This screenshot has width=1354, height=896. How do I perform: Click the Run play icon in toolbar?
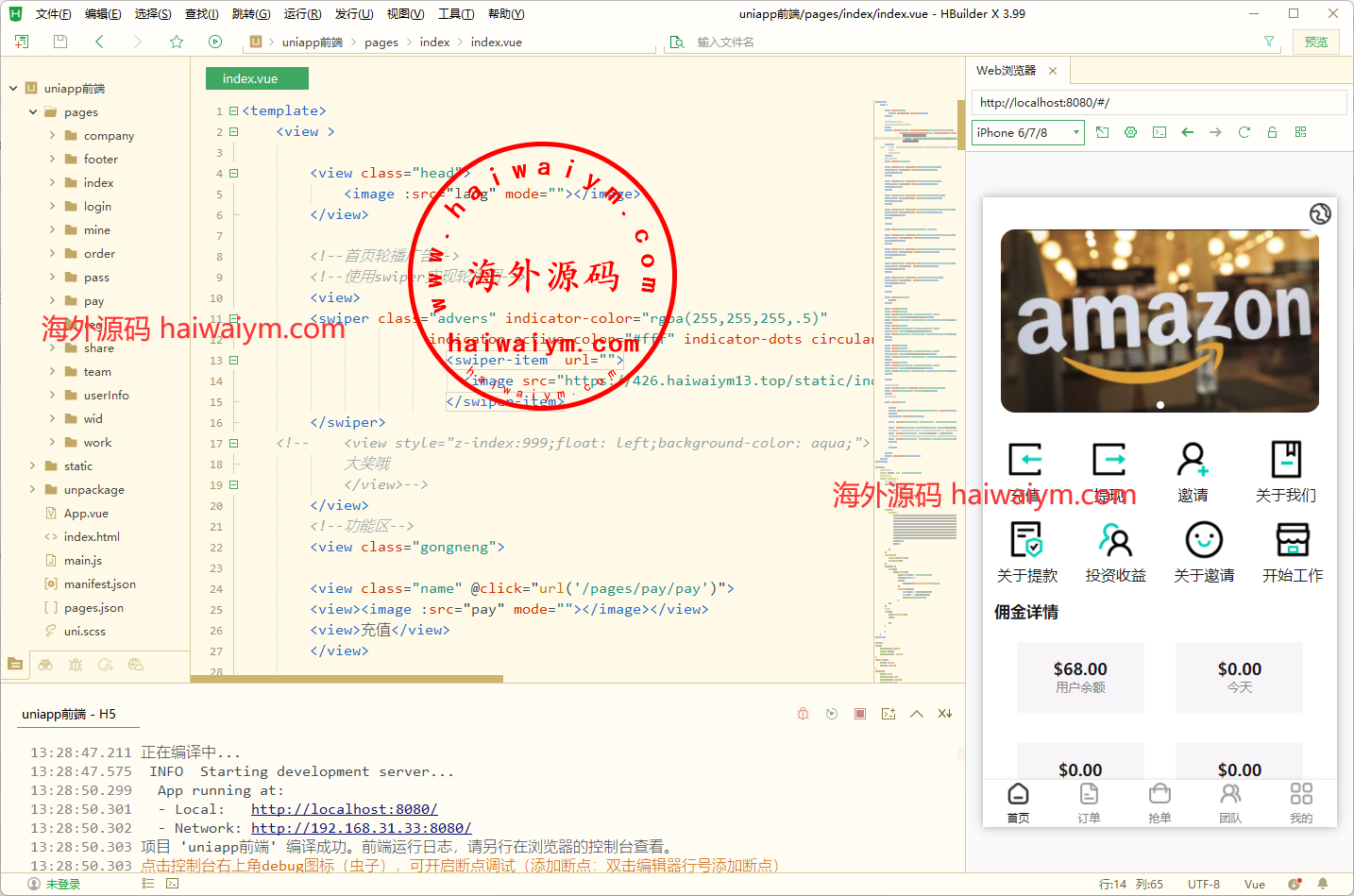(215, 42)
